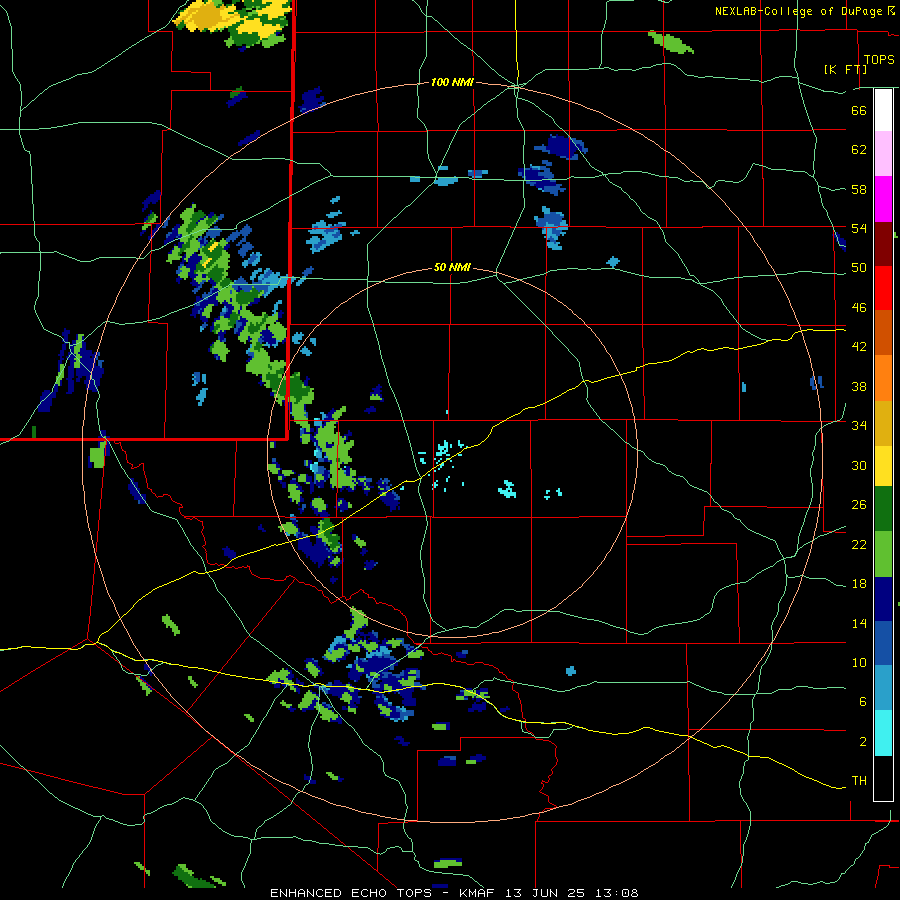Click the 58 value on the legend

coord(859,189)
